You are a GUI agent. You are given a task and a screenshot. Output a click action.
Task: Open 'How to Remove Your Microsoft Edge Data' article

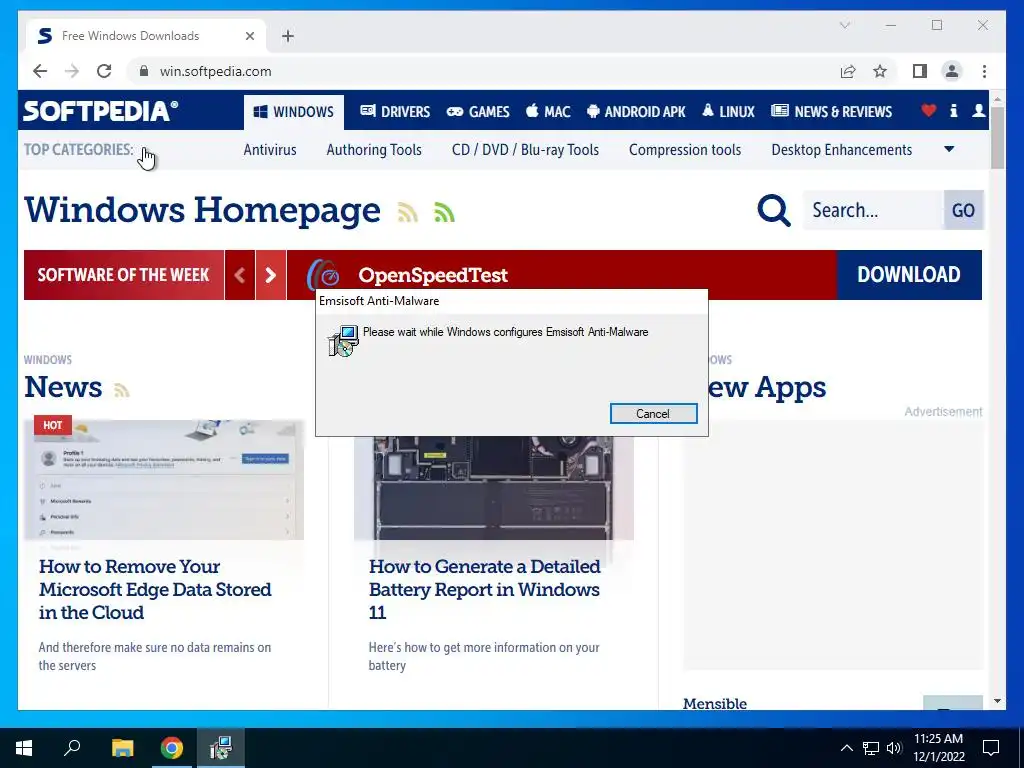pos(155,590)
